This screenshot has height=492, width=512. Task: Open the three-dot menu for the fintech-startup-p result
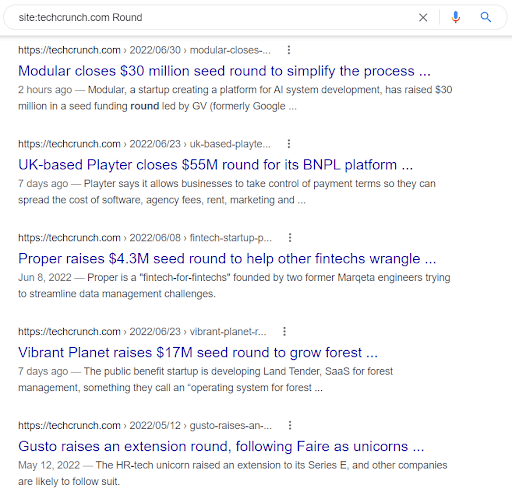click(x=290, y=238)
